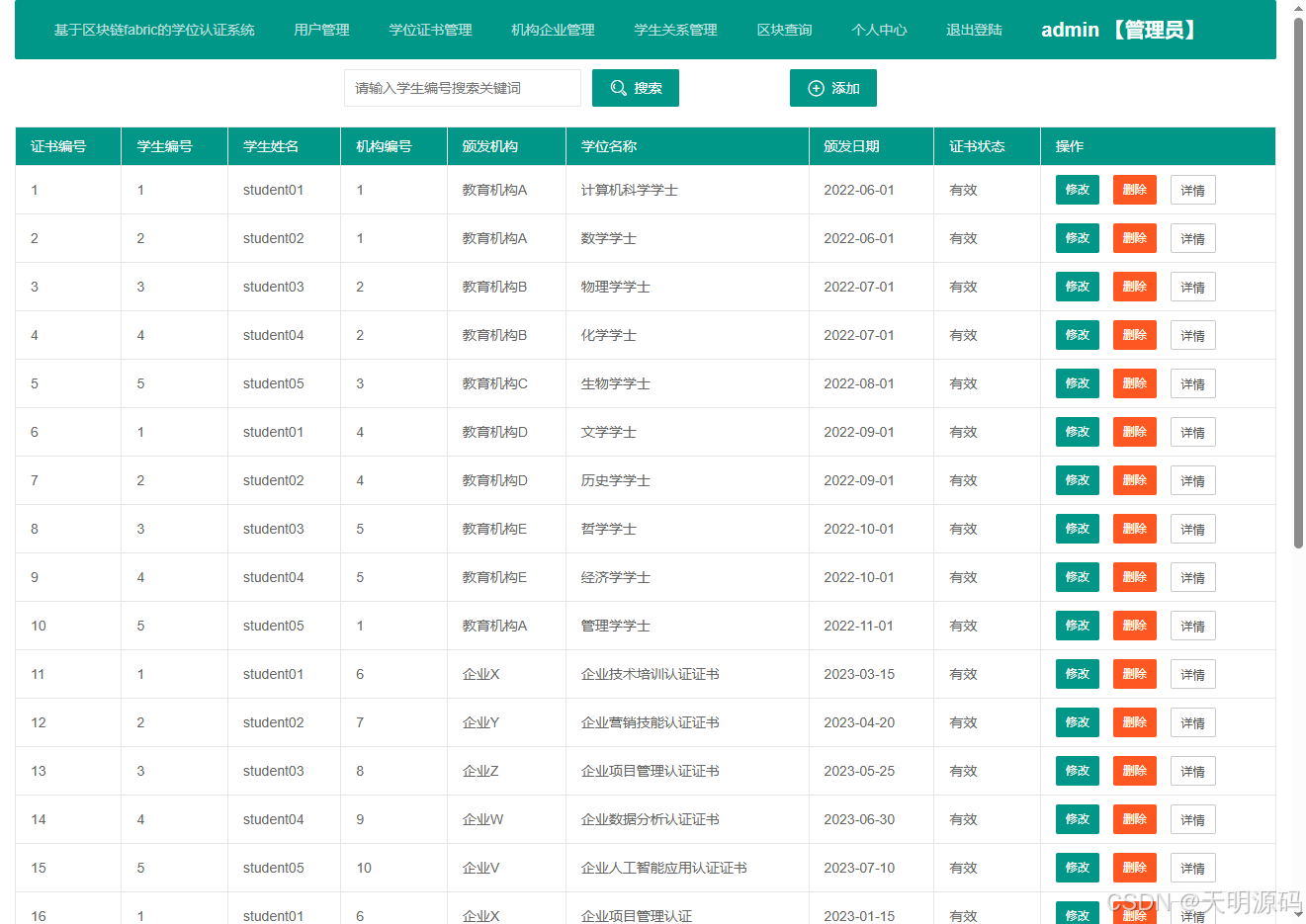Screen dimensions: 1306x924
Task: Click the magnifier icon in the 搜索 button
Action: pos(618,88)
